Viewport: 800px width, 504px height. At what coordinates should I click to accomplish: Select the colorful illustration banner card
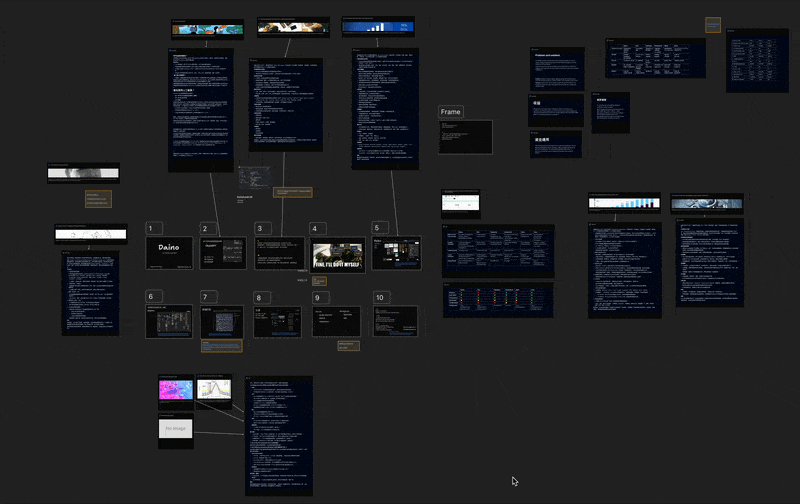[x=207, y=30]
